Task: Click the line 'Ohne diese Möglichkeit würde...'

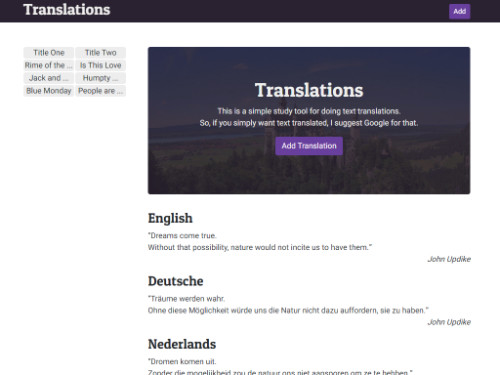Action: [x=288, y=310]
